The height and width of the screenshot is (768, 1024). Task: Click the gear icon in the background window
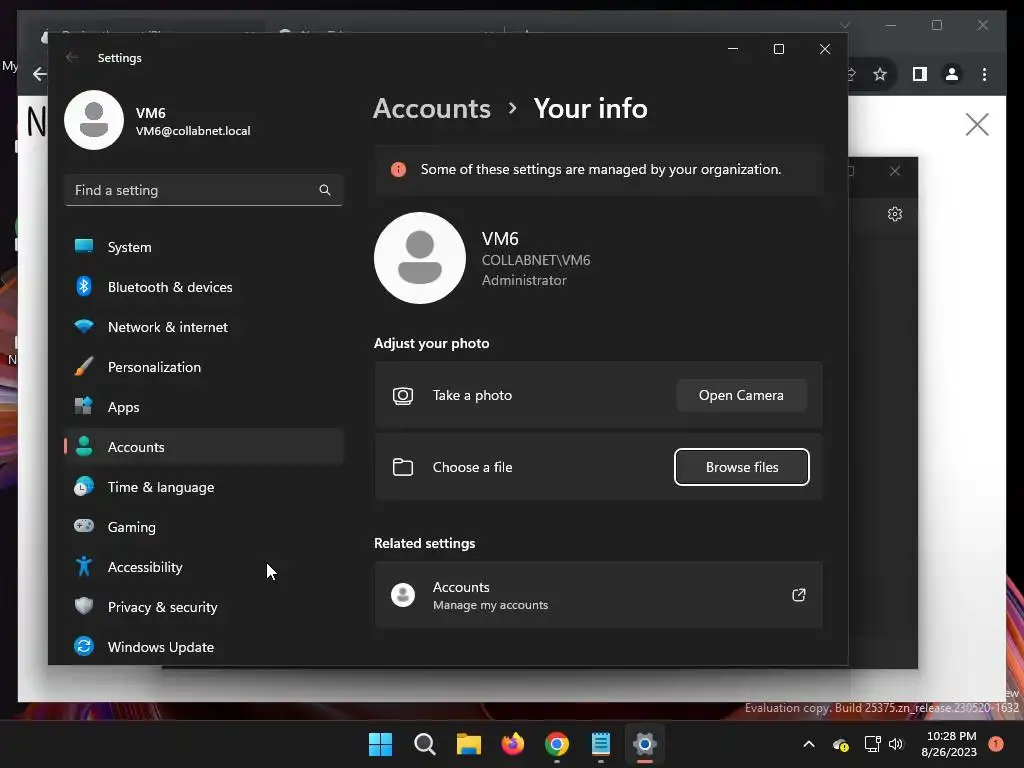(895, 214)
